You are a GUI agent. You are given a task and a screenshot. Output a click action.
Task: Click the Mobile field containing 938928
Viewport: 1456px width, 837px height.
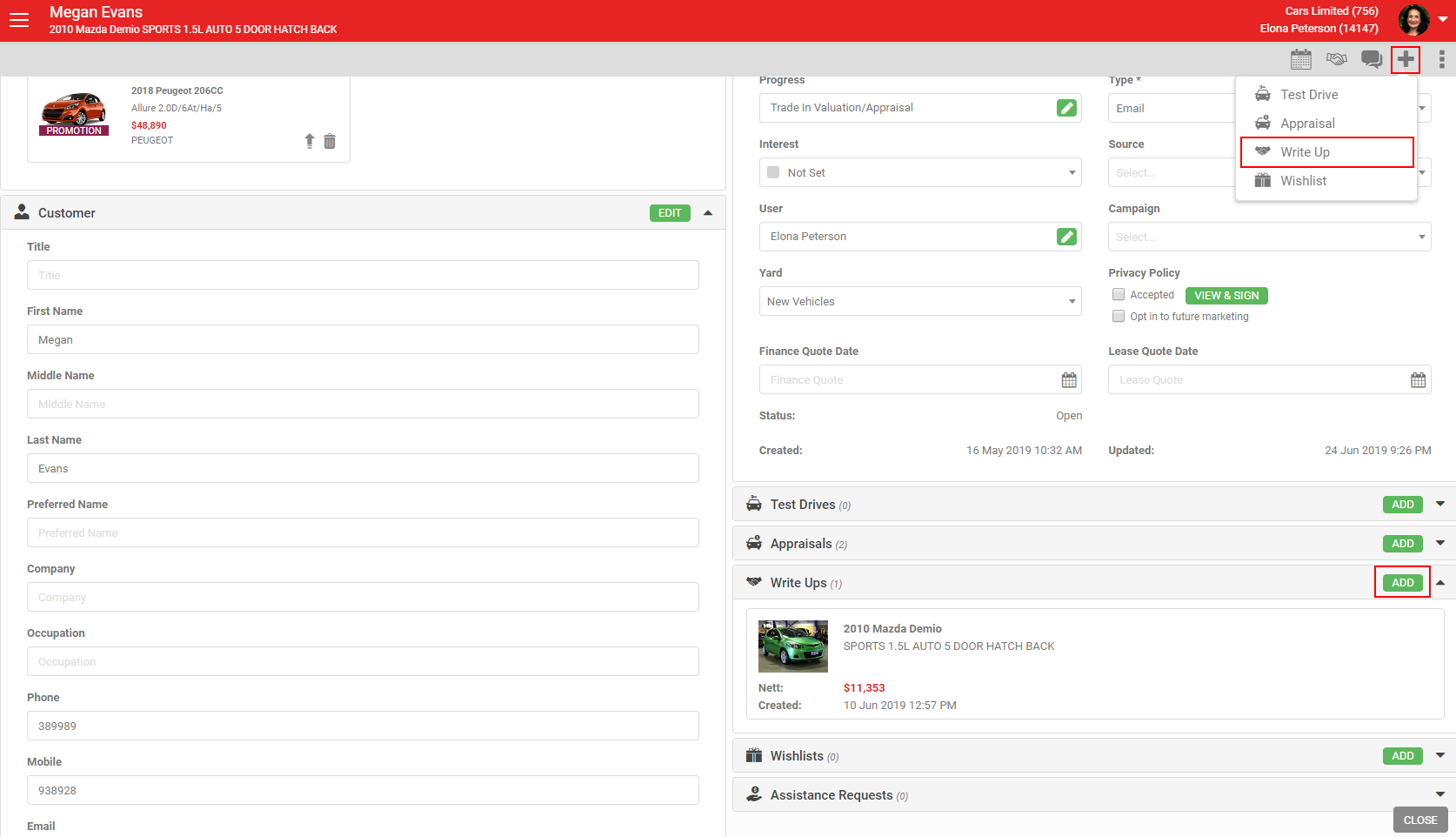point(363,790)
